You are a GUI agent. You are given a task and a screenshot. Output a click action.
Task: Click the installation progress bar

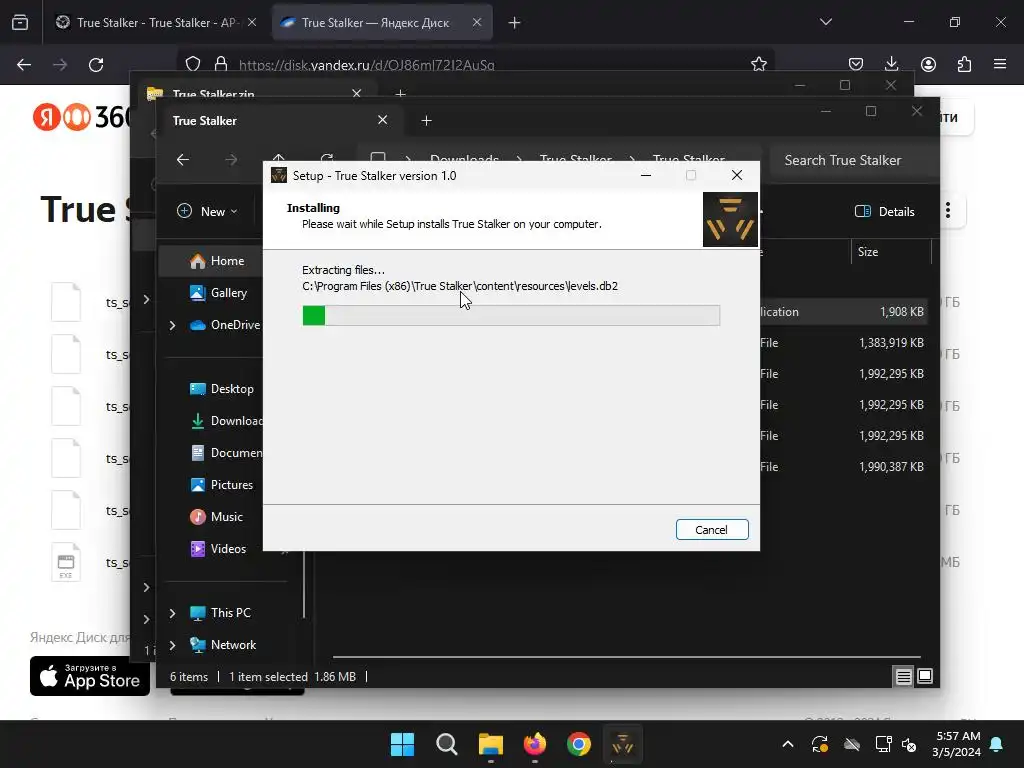[x=511, y=315]
